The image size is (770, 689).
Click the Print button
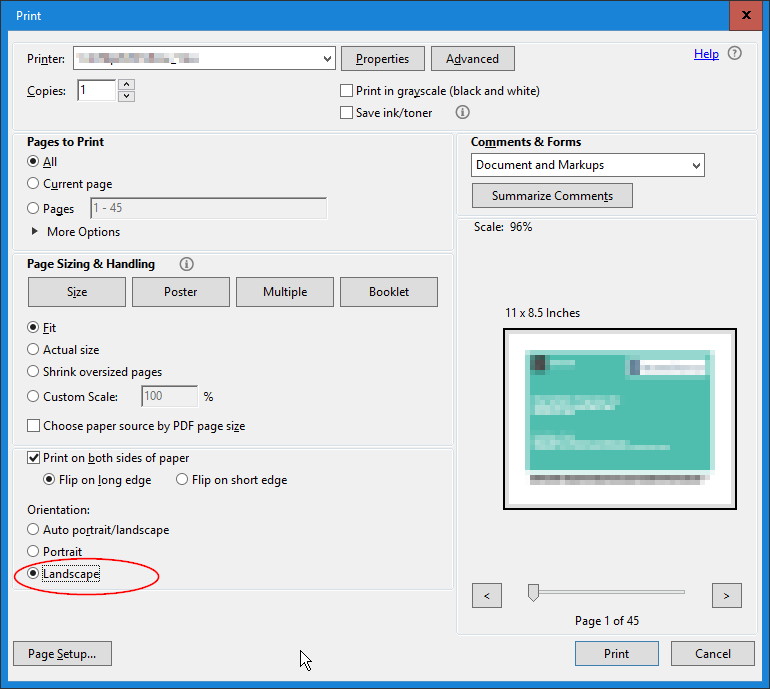click(617, 654)
